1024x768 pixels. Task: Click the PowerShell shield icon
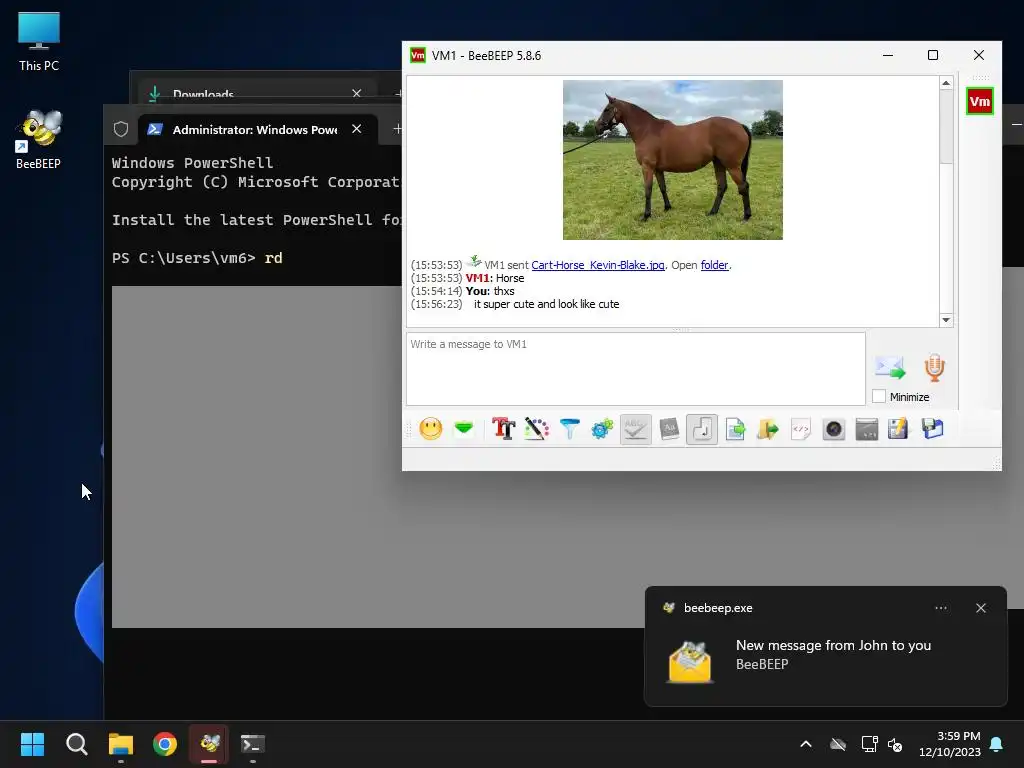pos(121,129)
